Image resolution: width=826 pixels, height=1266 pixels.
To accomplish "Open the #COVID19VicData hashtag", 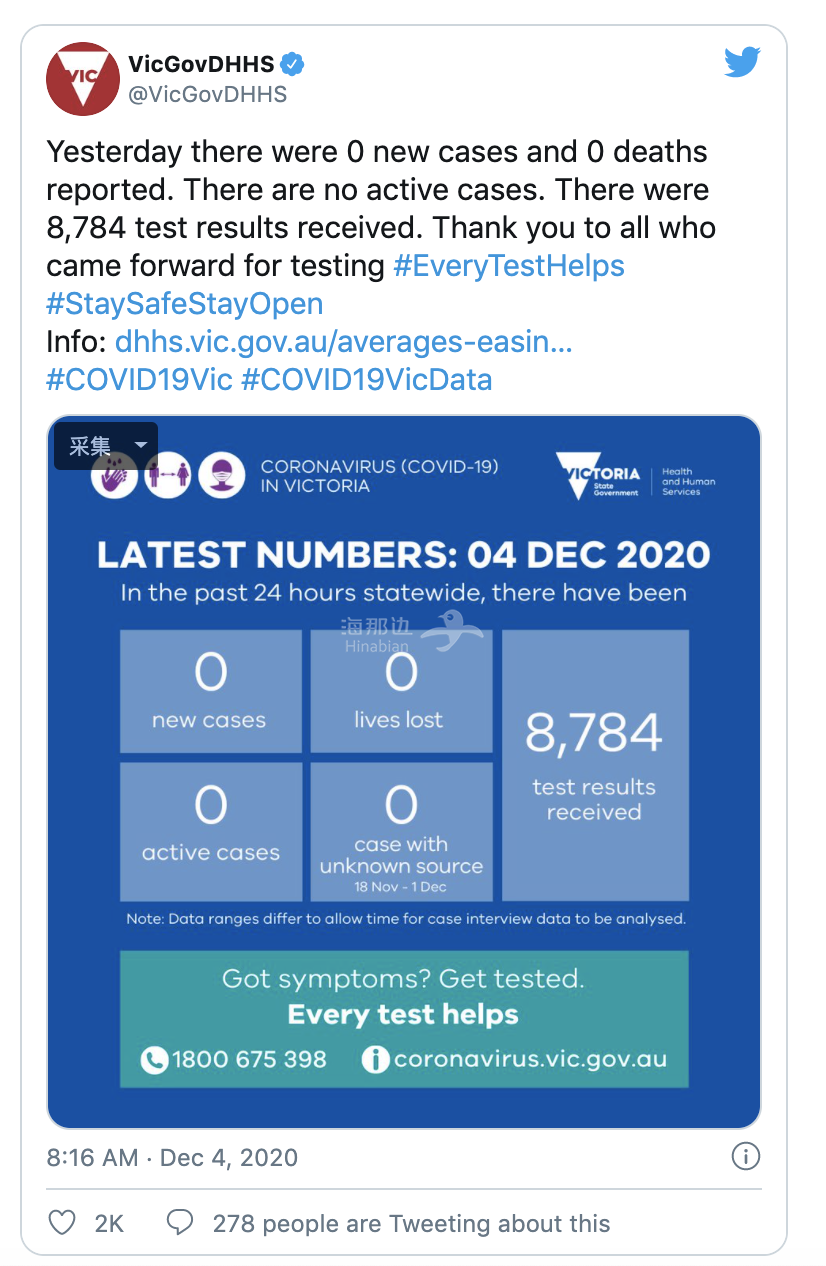I will click(x=366, y=380).
